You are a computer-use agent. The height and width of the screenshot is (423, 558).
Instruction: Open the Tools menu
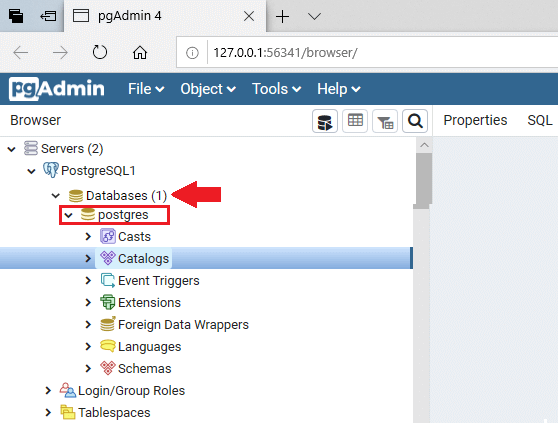tap(277, 89)
